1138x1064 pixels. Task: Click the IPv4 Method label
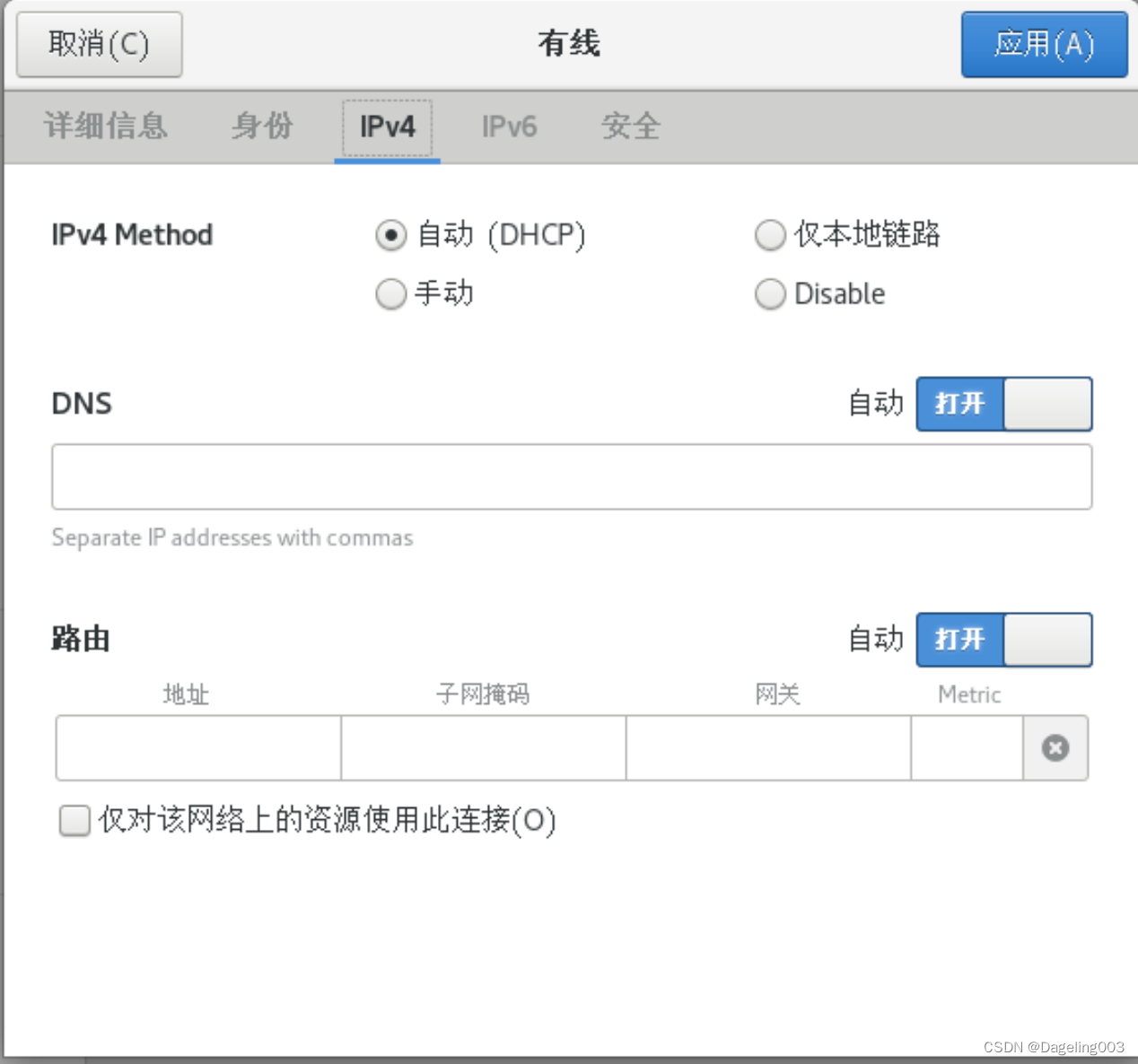[x=132, y=235]
